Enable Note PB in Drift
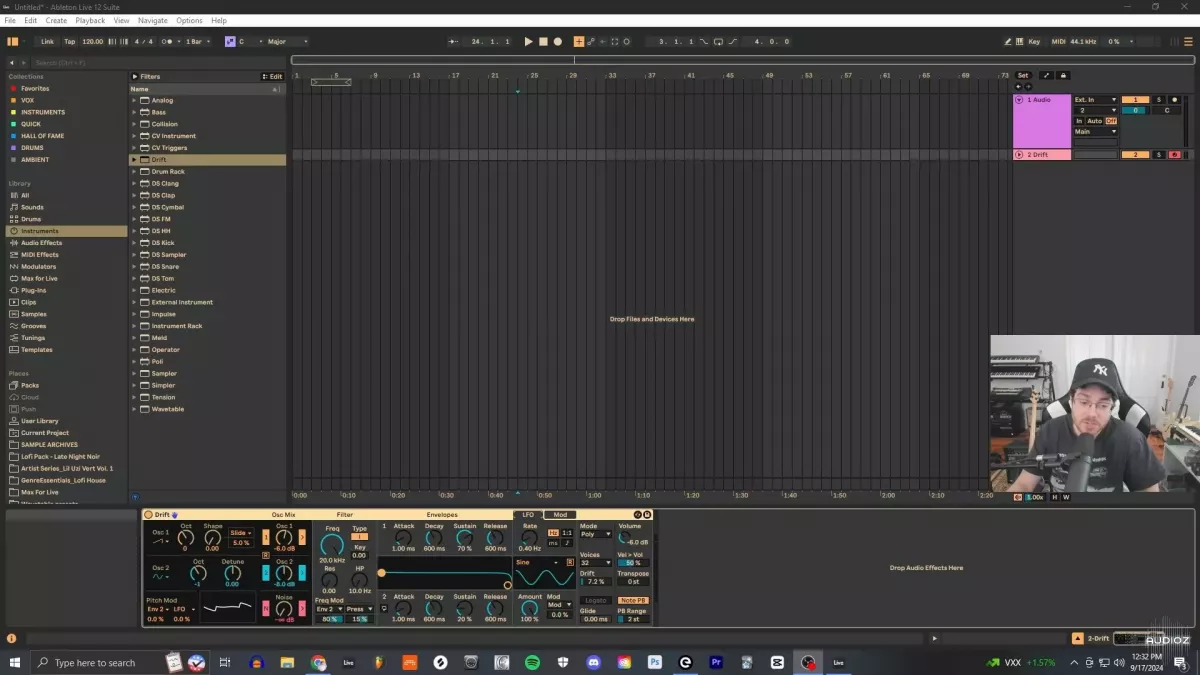The image size is (1200, 675). click(x=632, y=600)
